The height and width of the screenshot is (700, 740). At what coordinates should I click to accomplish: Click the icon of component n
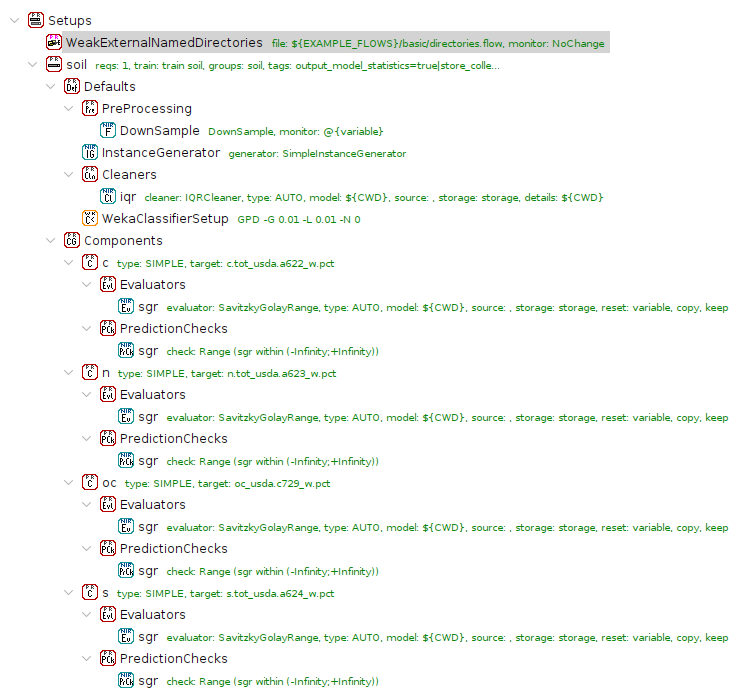coord(89,372)
